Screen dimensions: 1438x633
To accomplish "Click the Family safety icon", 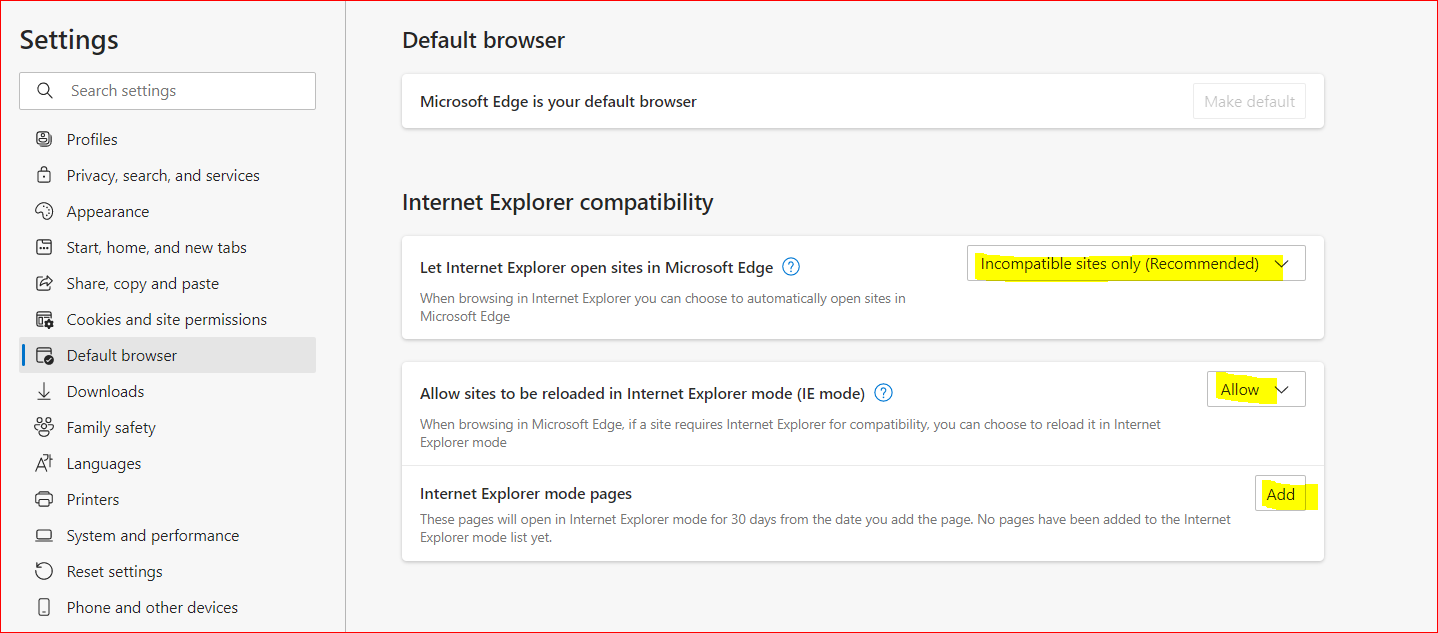I will coord(44,427).
